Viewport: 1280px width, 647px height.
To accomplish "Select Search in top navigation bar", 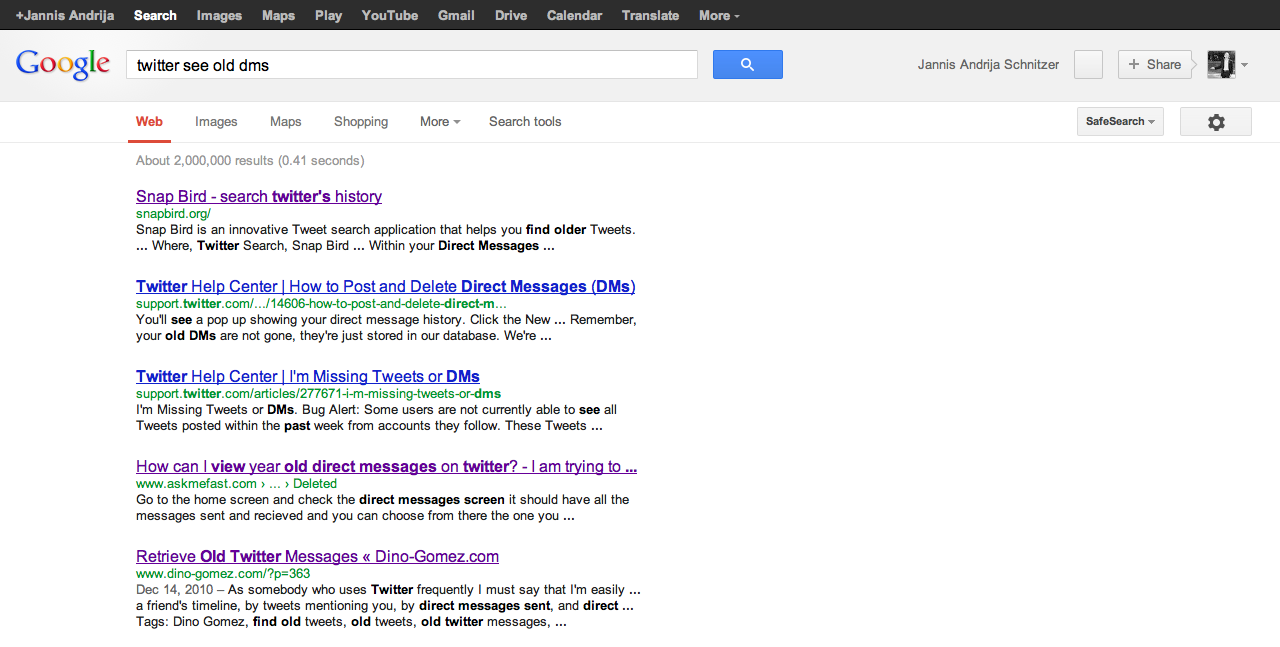I will coord(155,15).
